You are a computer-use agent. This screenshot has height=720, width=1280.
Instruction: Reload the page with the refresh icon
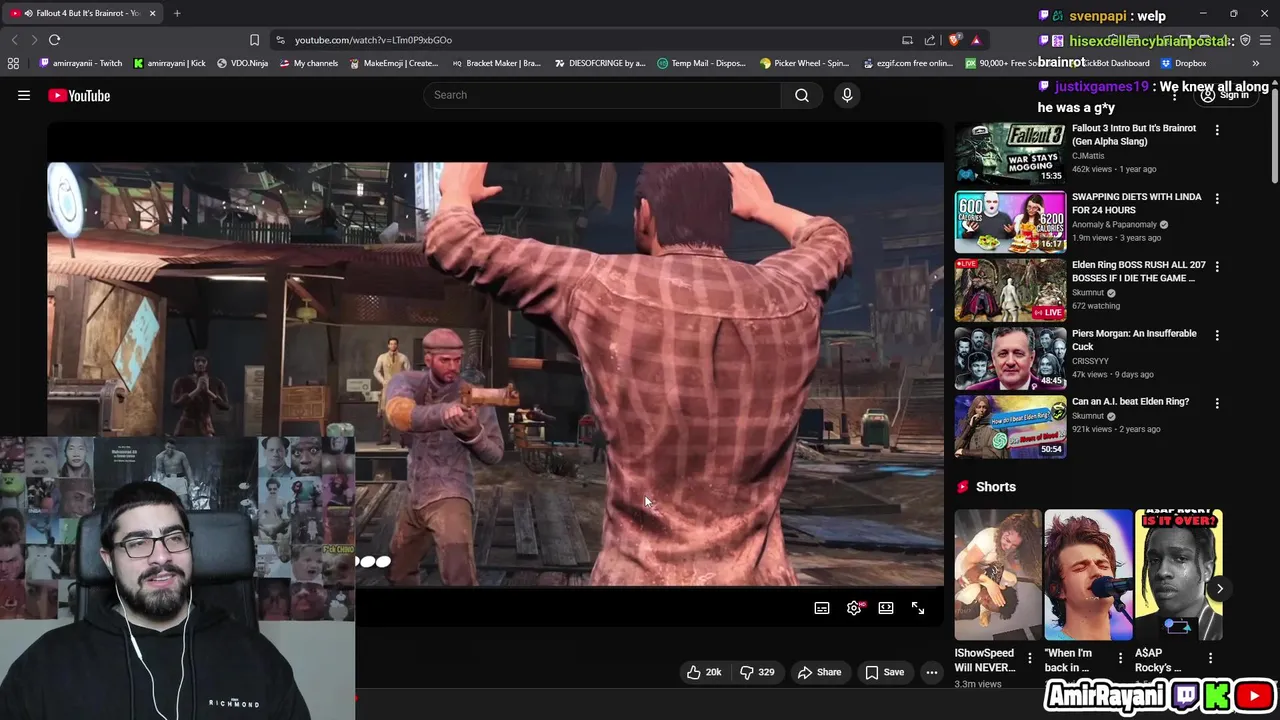pyautogui.click(x=54, y=40)
